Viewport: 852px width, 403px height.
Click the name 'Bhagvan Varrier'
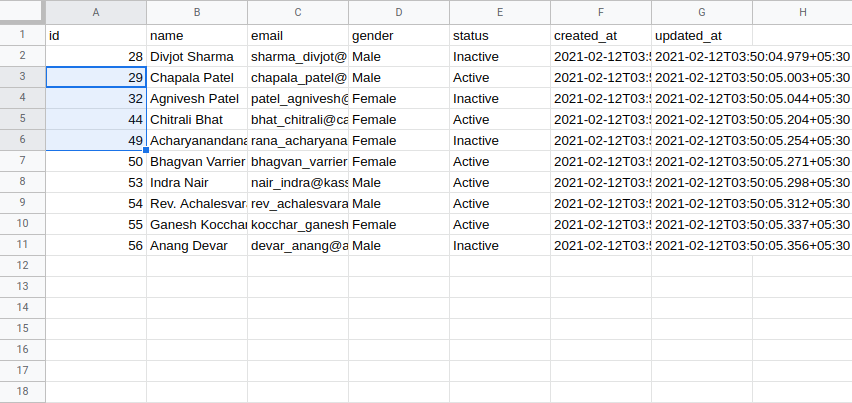pyautogui.click(x=197, y=161)
